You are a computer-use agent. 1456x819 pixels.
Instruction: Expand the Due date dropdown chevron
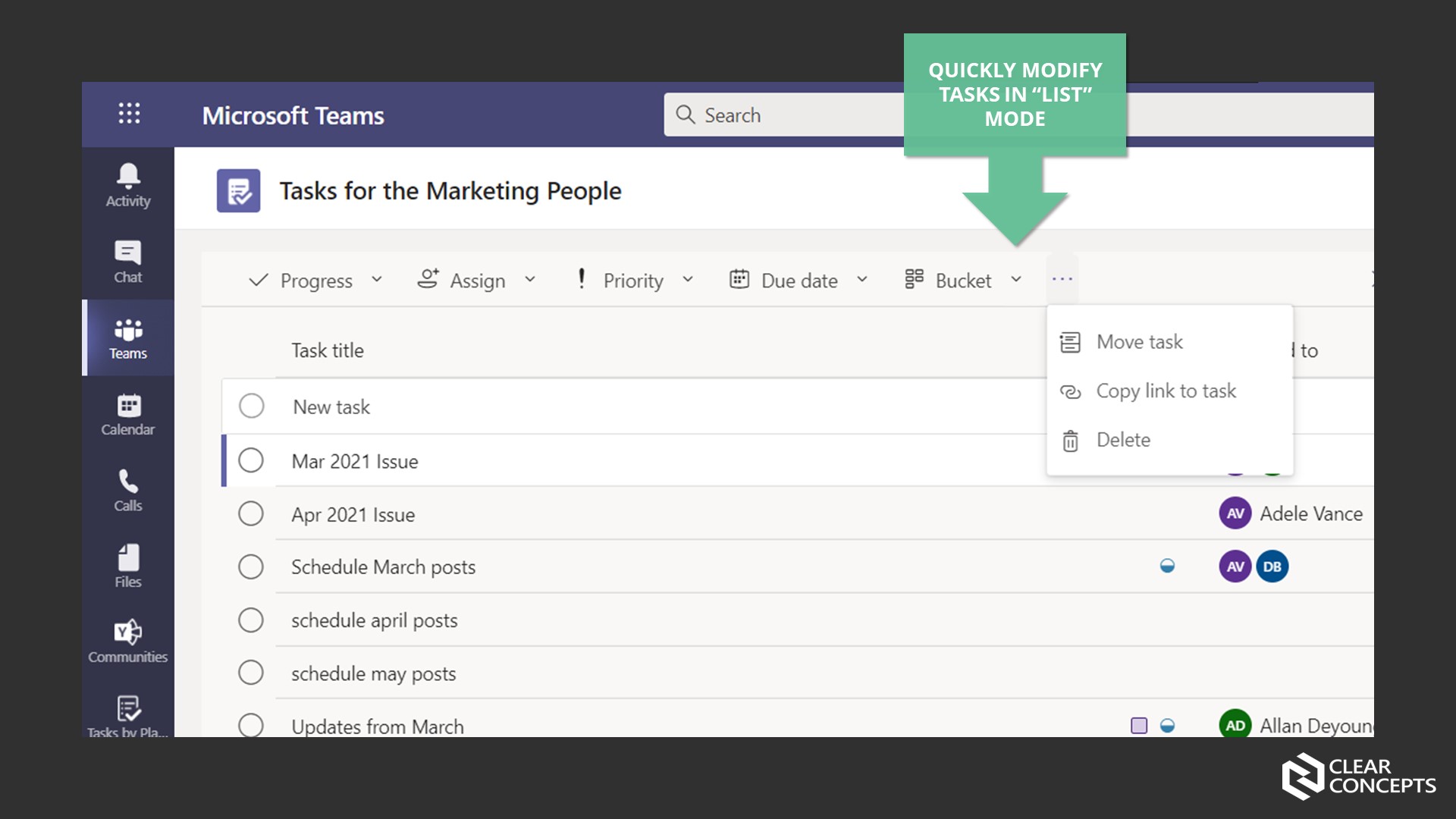[x=862, y=280]
